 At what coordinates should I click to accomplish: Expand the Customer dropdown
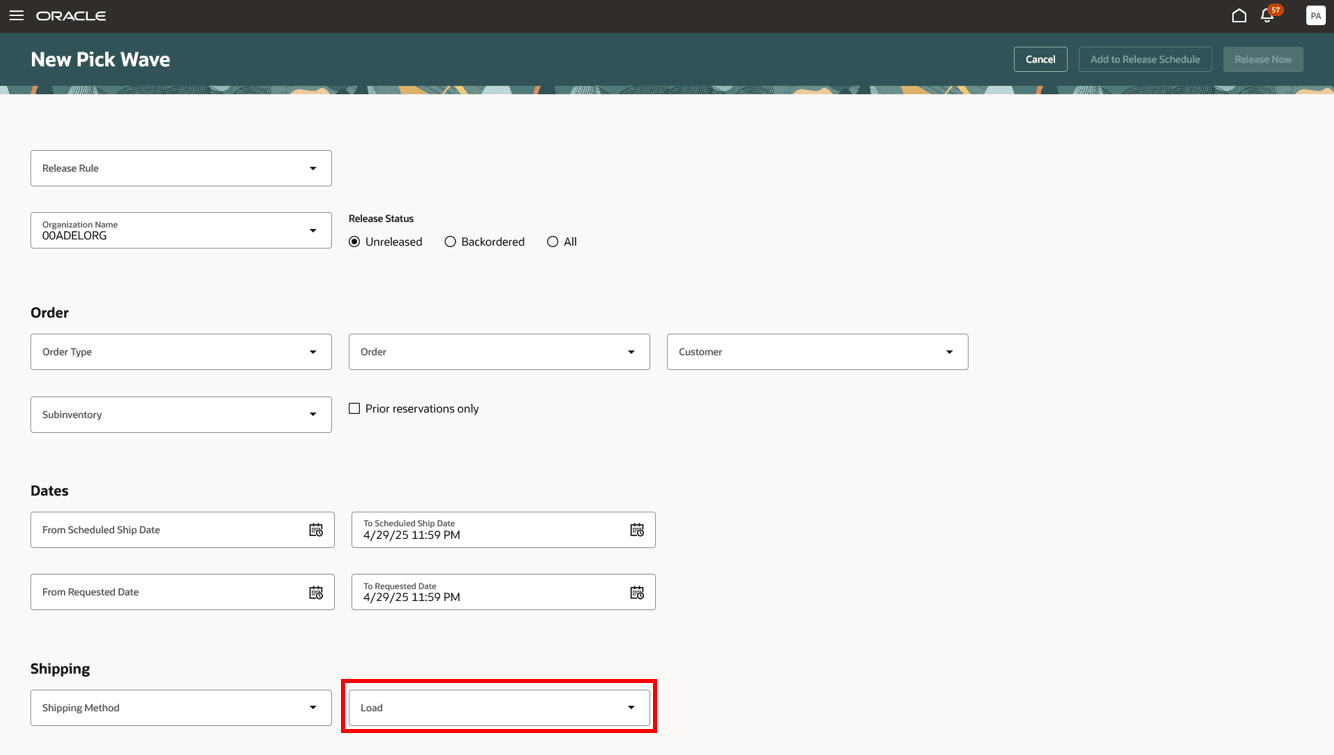coord(949,352)
